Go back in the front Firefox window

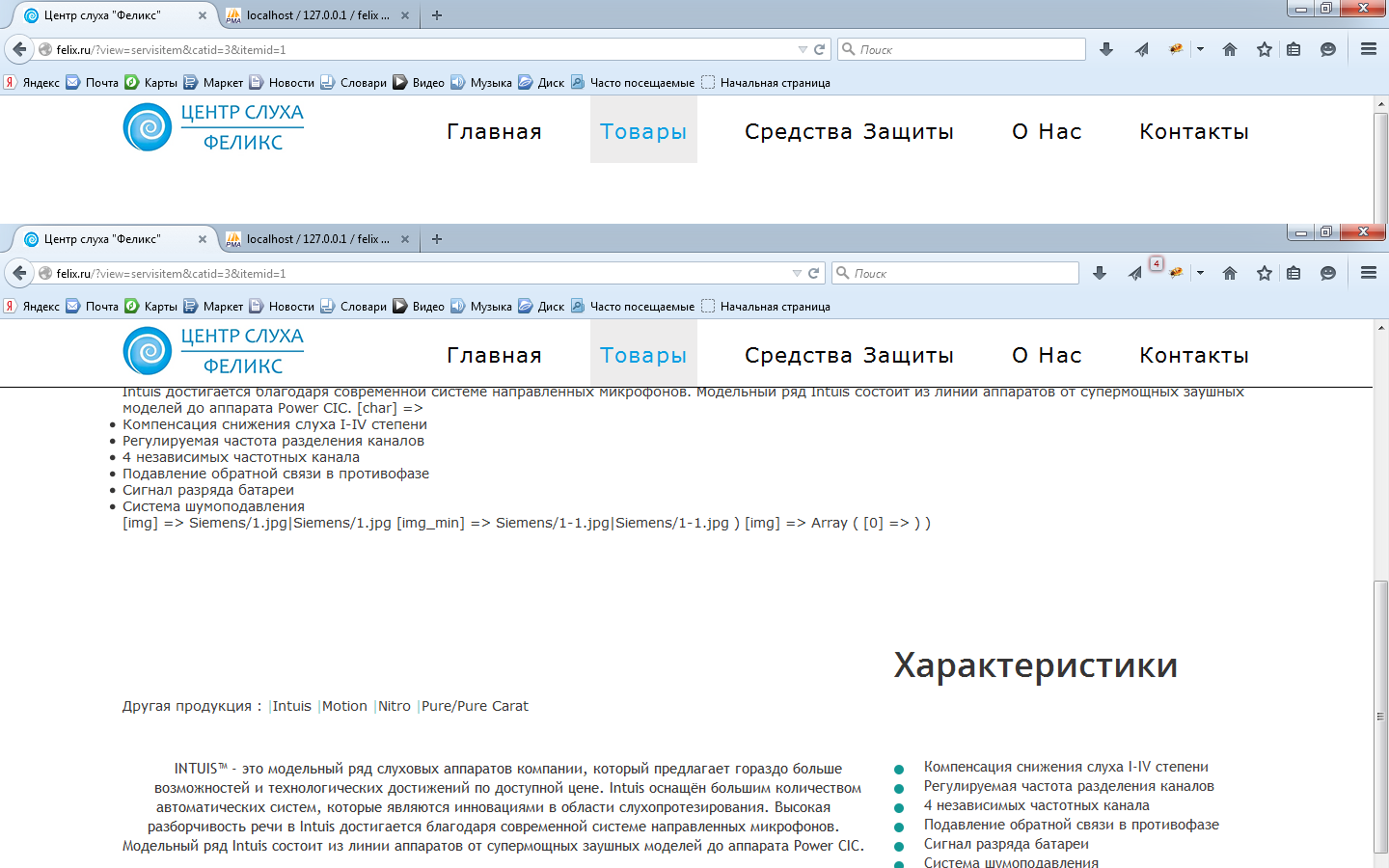click(19, 273)
